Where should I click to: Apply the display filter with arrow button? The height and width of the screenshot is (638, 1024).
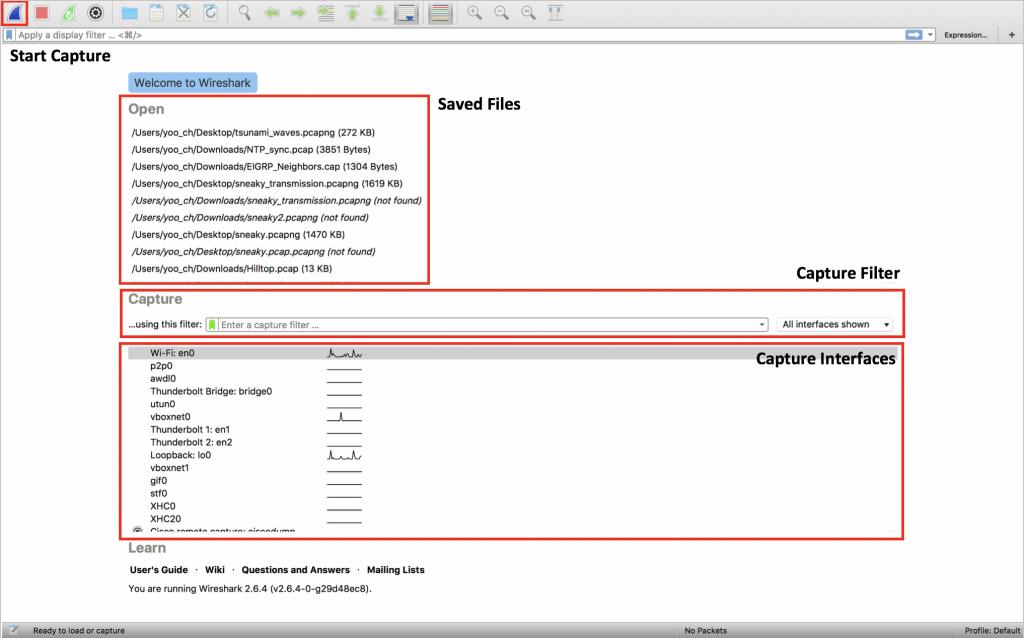(914, 35)
